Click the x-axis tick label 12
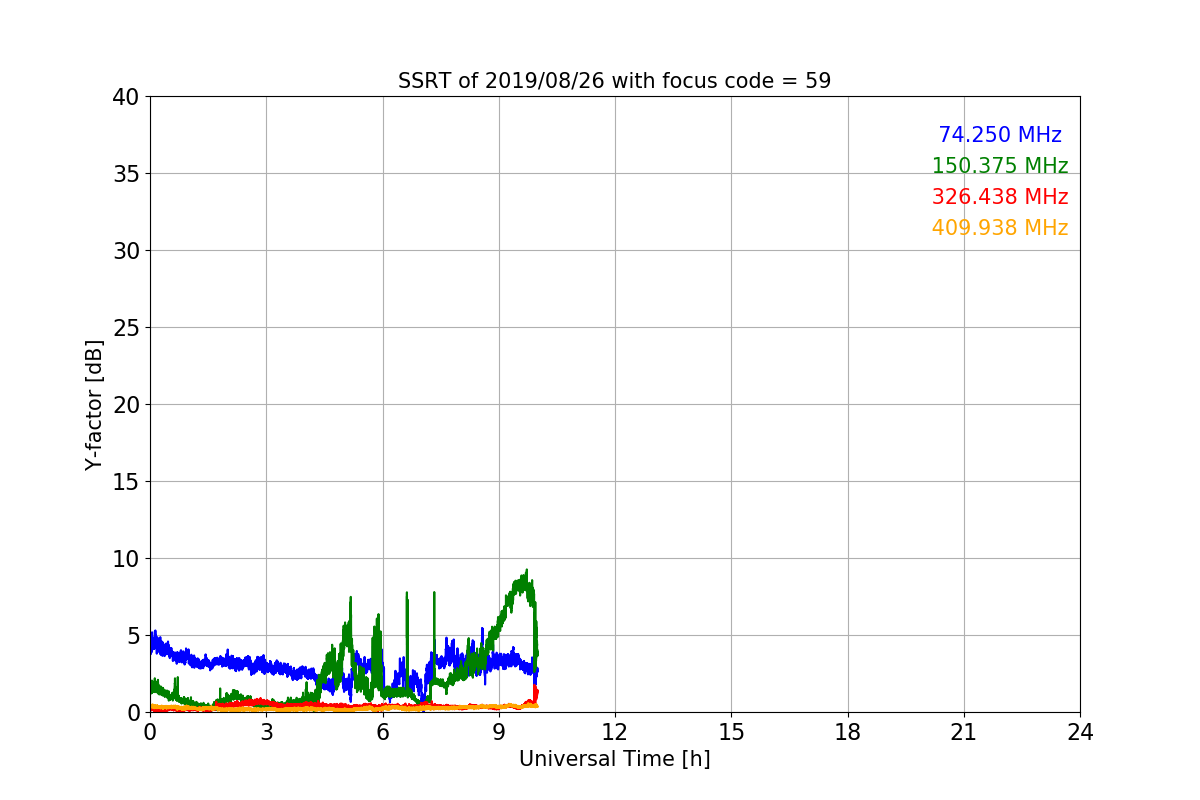The height and width of the screenshot is (800, 1200). (x=615, y=732)
